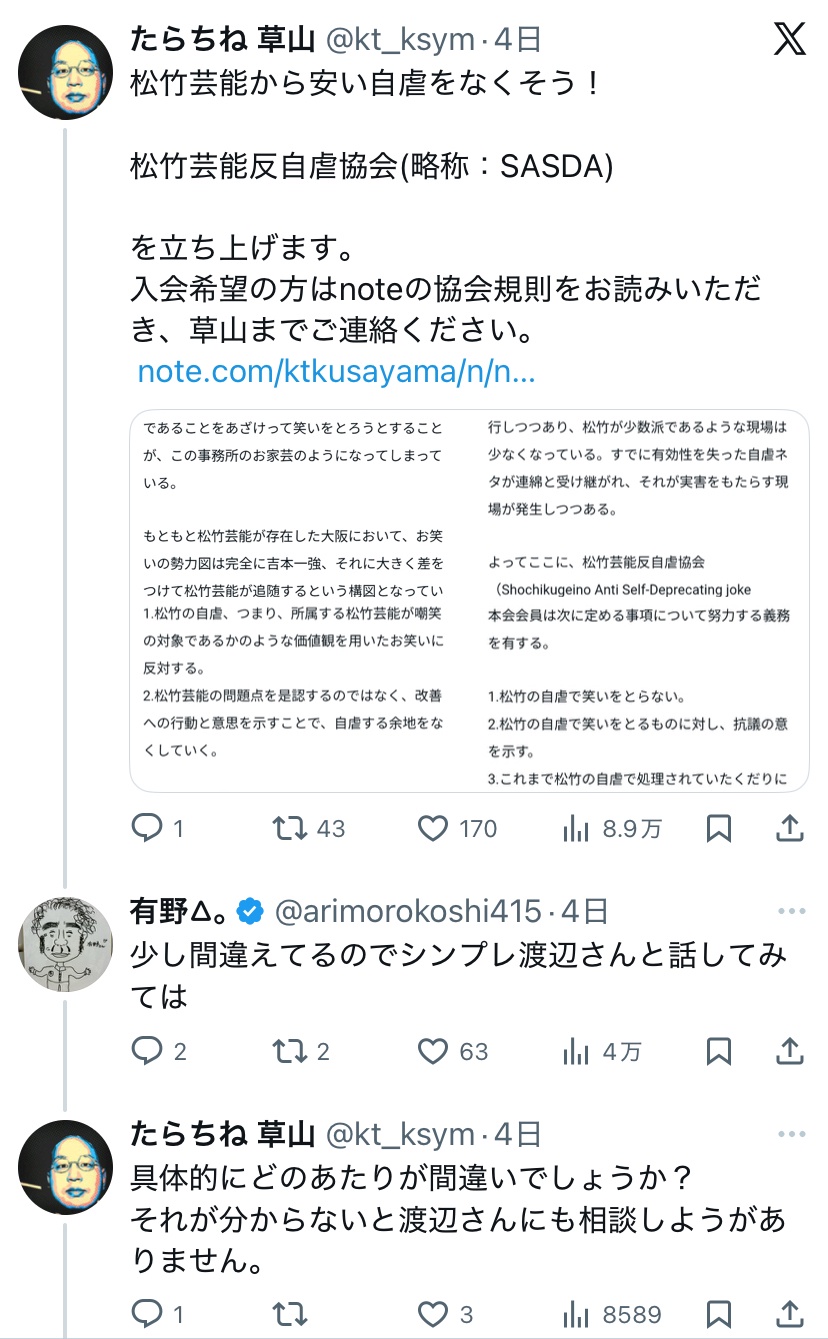Like the 有野 reply with 63 likes
The height and width of the screenshot is (1339, 828).
(x=433, y=1051)
